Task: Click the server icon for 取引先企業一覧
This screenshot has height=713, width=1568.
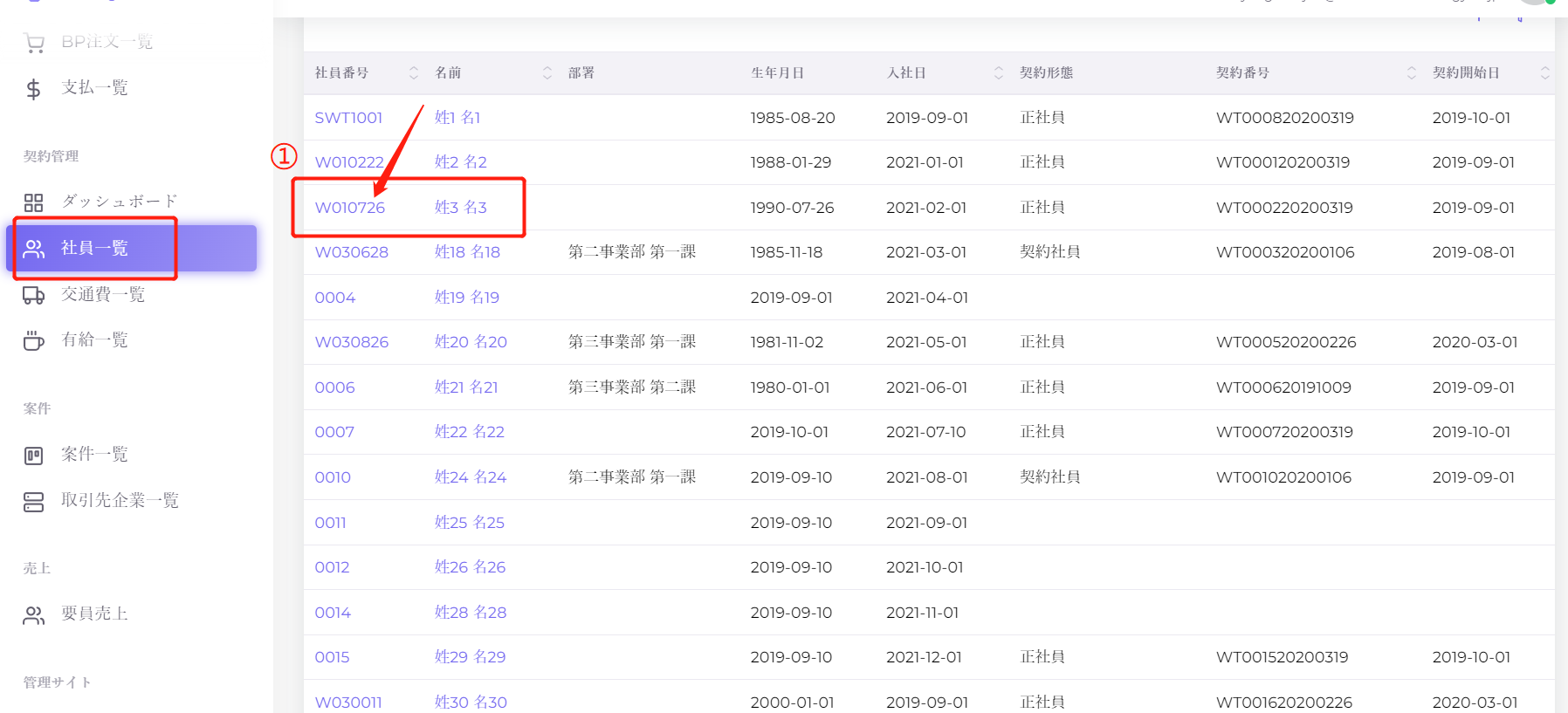Action: point(33,501)
